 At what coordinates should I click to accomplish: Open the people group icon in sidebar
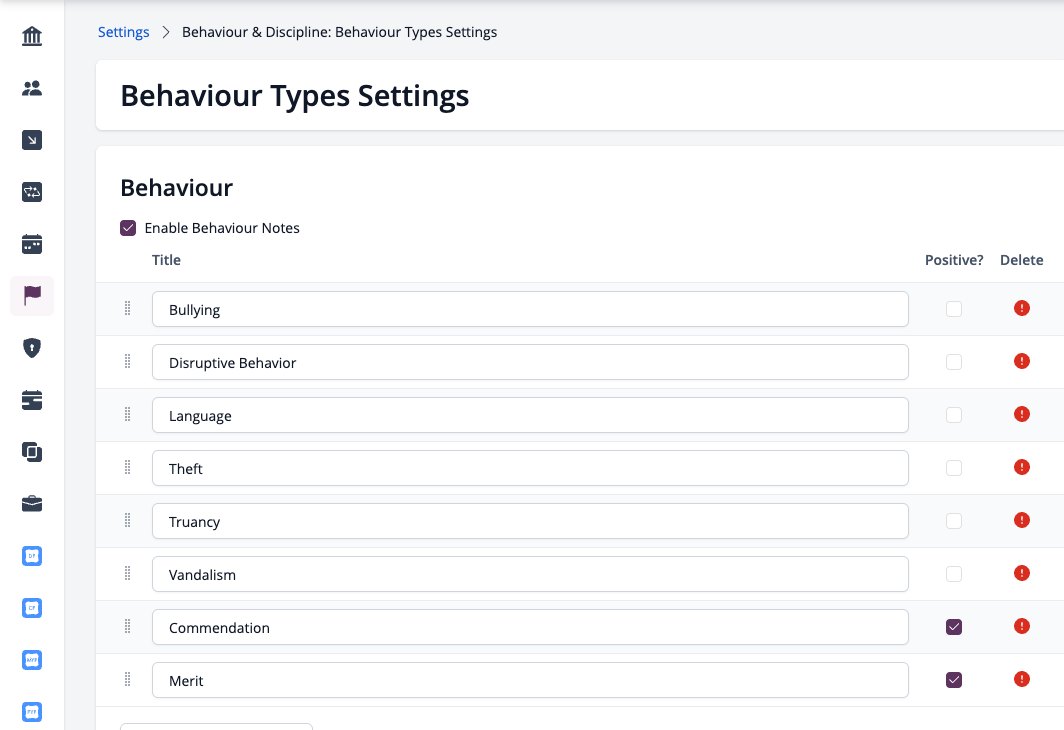pyautogui.click(x=32, y=88)
